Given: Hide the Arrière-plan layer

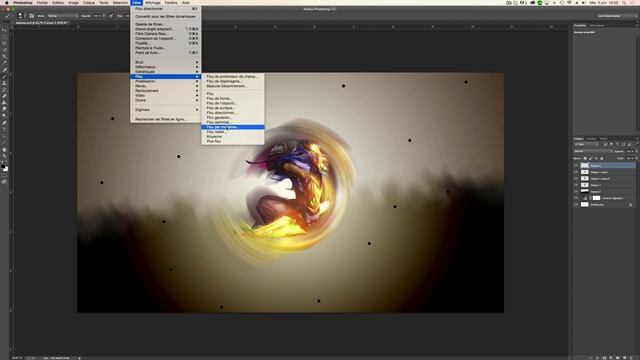Looking at the screenshot, I should coord(576,204).
